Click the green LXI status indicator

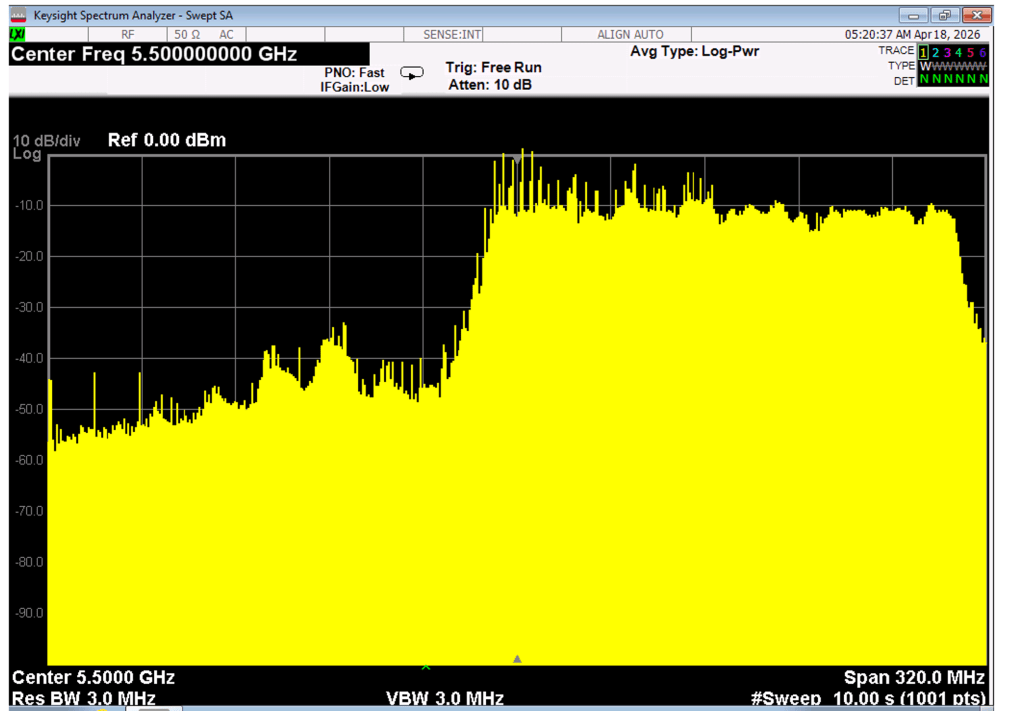(17, 35)
